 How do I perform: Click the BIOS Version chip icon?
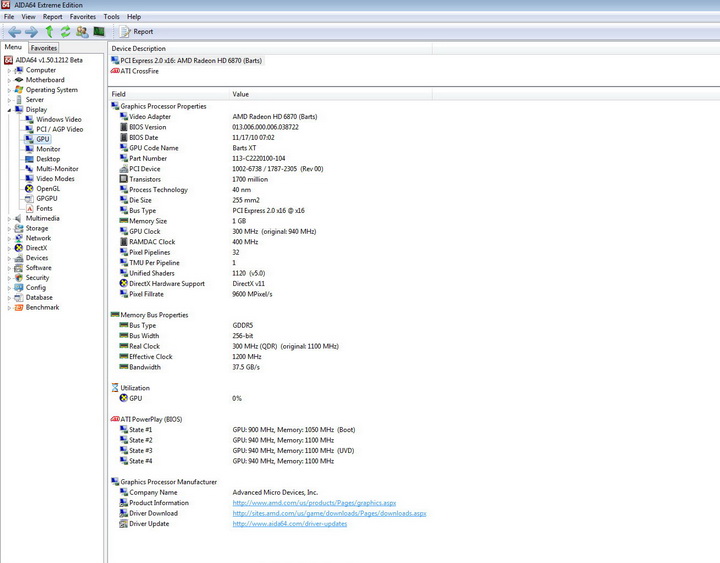(x=124, y=127)
